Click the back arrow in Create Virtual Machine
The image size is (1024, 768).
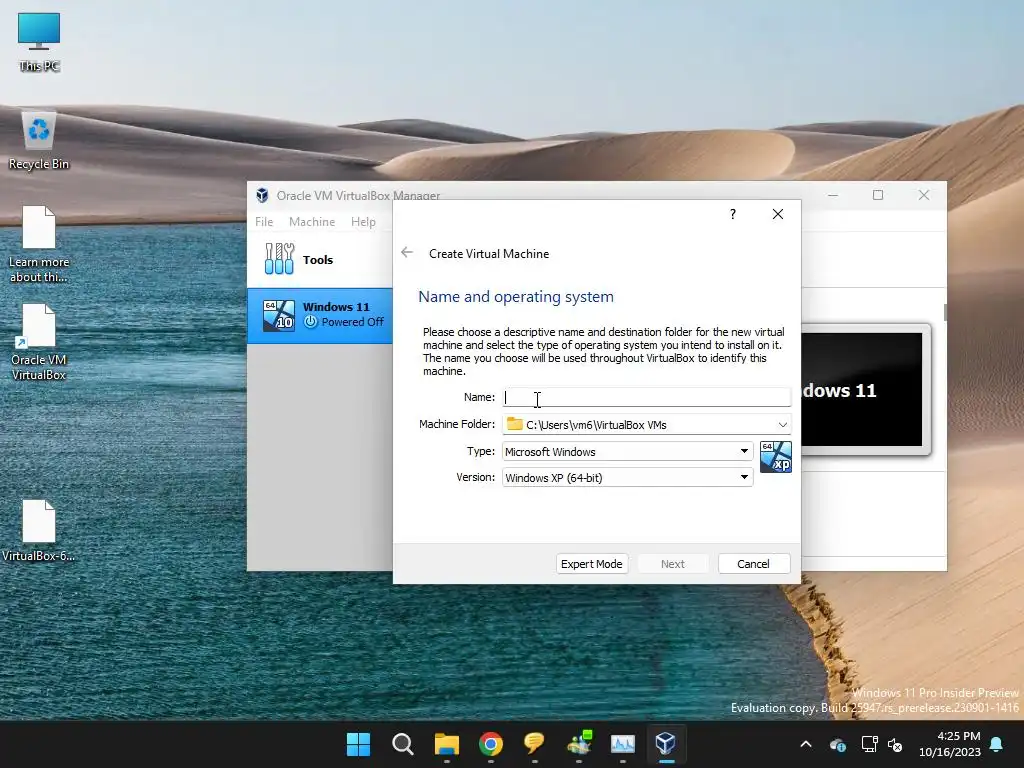407,253
